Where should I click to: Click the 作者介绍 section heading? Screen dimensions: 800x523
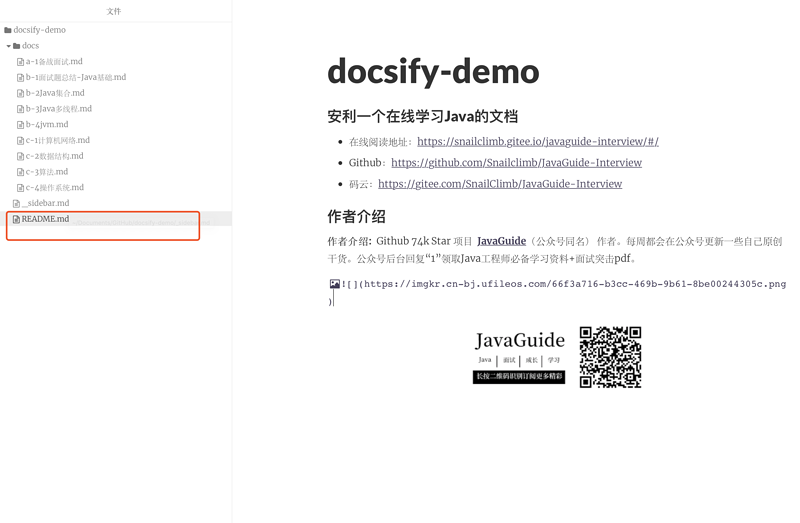(356, 217)
